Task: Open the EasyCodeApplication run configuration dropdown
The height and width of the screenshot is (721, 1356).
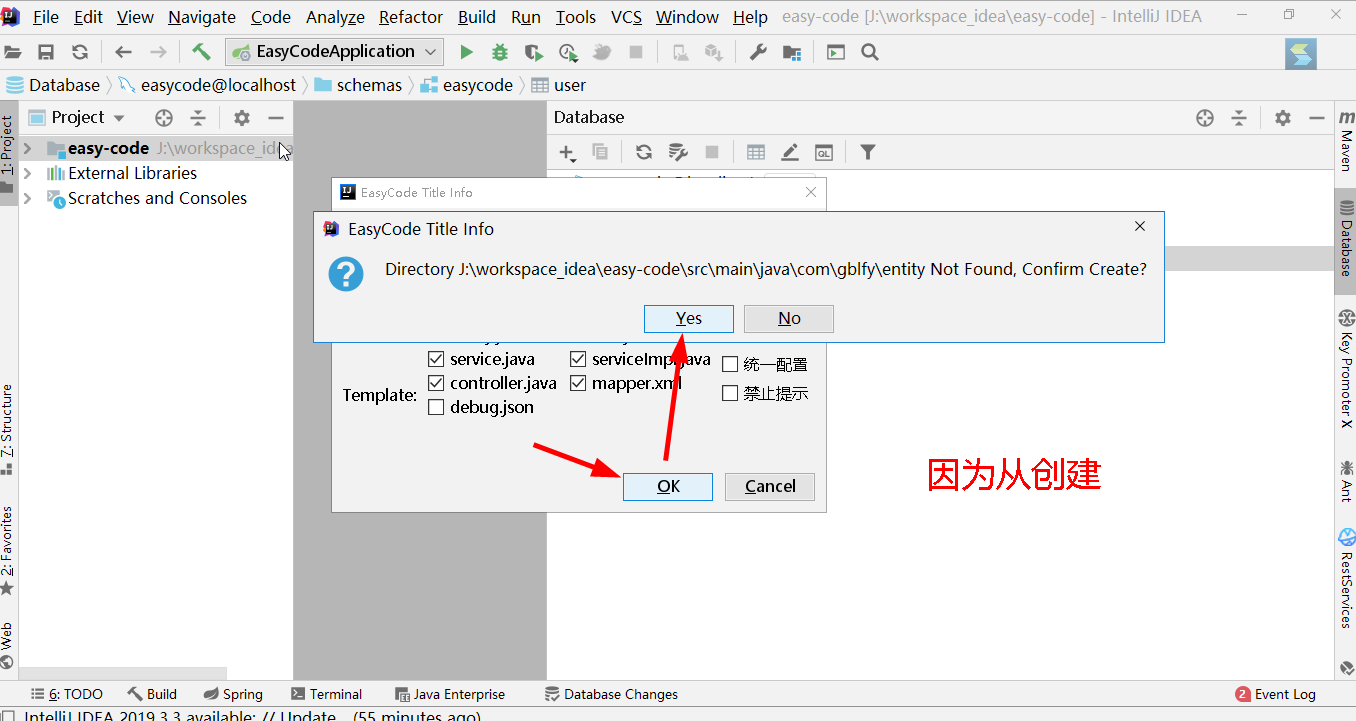Action: [x=334, y=52]
